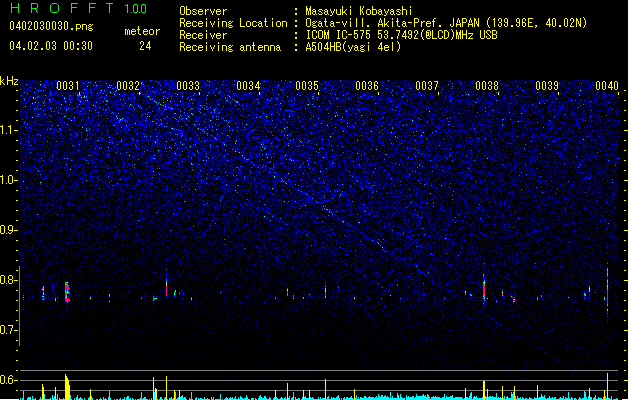
Task: Click the 0037 time marker
Action: pyautogui.click(x=427, y=85)
